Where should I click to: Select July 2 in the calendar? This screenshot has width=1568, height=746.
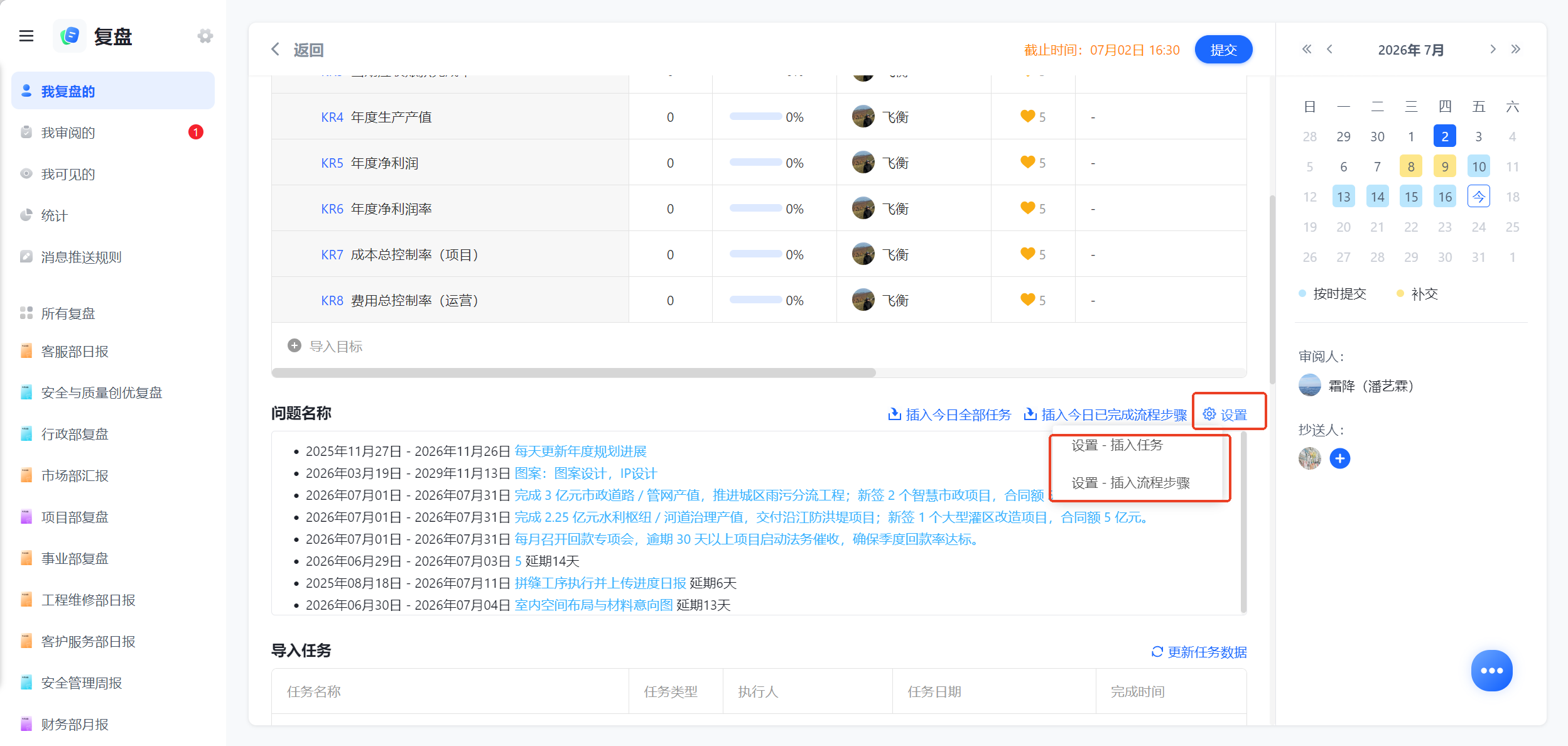(x=1445, y=136)
